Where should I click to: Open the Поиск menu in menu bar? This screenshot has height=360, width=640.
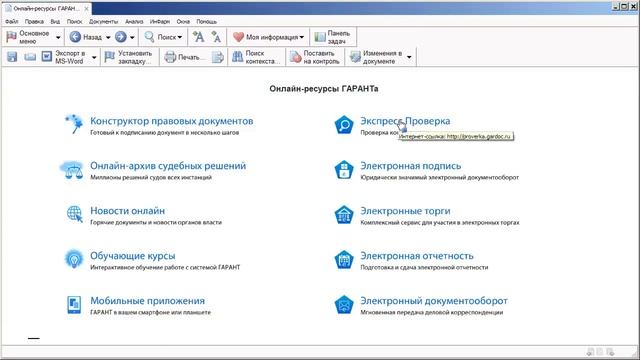click(74, 22)
